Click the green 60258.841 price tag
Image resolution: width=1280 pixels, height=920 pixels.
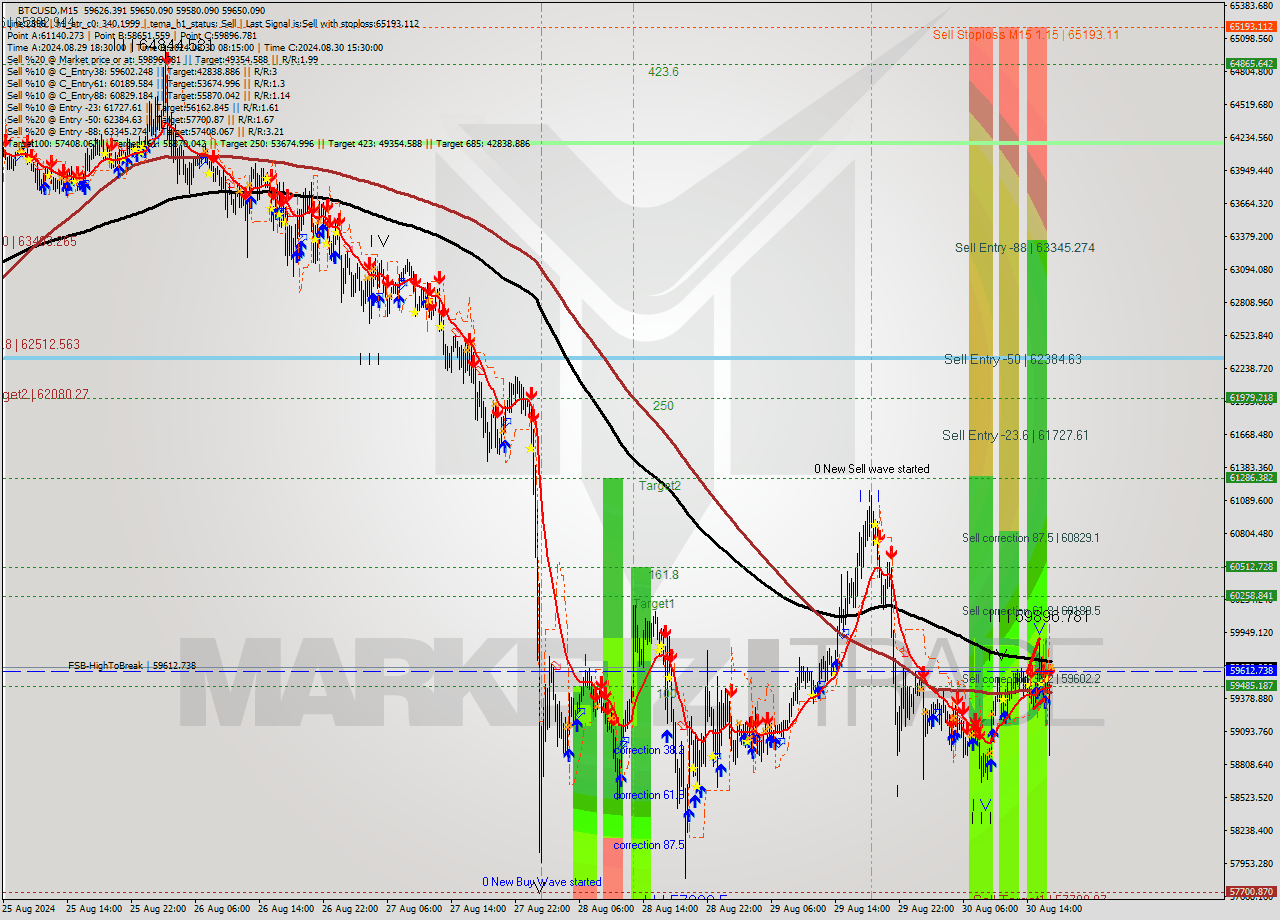[x=1252, y=596]
